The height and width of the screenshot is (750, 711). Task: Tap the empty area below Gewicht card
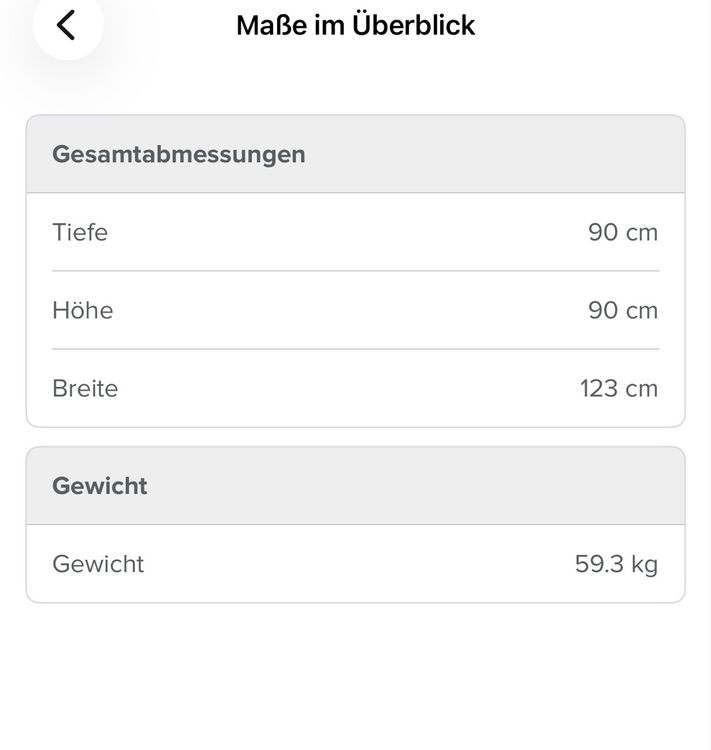[x=356, y=674]
